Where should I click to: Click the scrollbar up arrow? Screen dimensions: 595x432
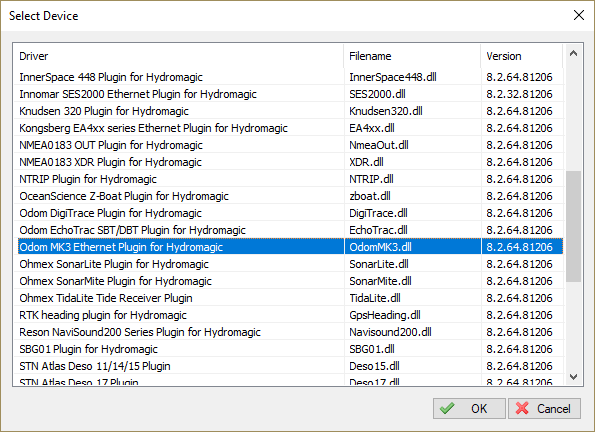tap(573, 54)
